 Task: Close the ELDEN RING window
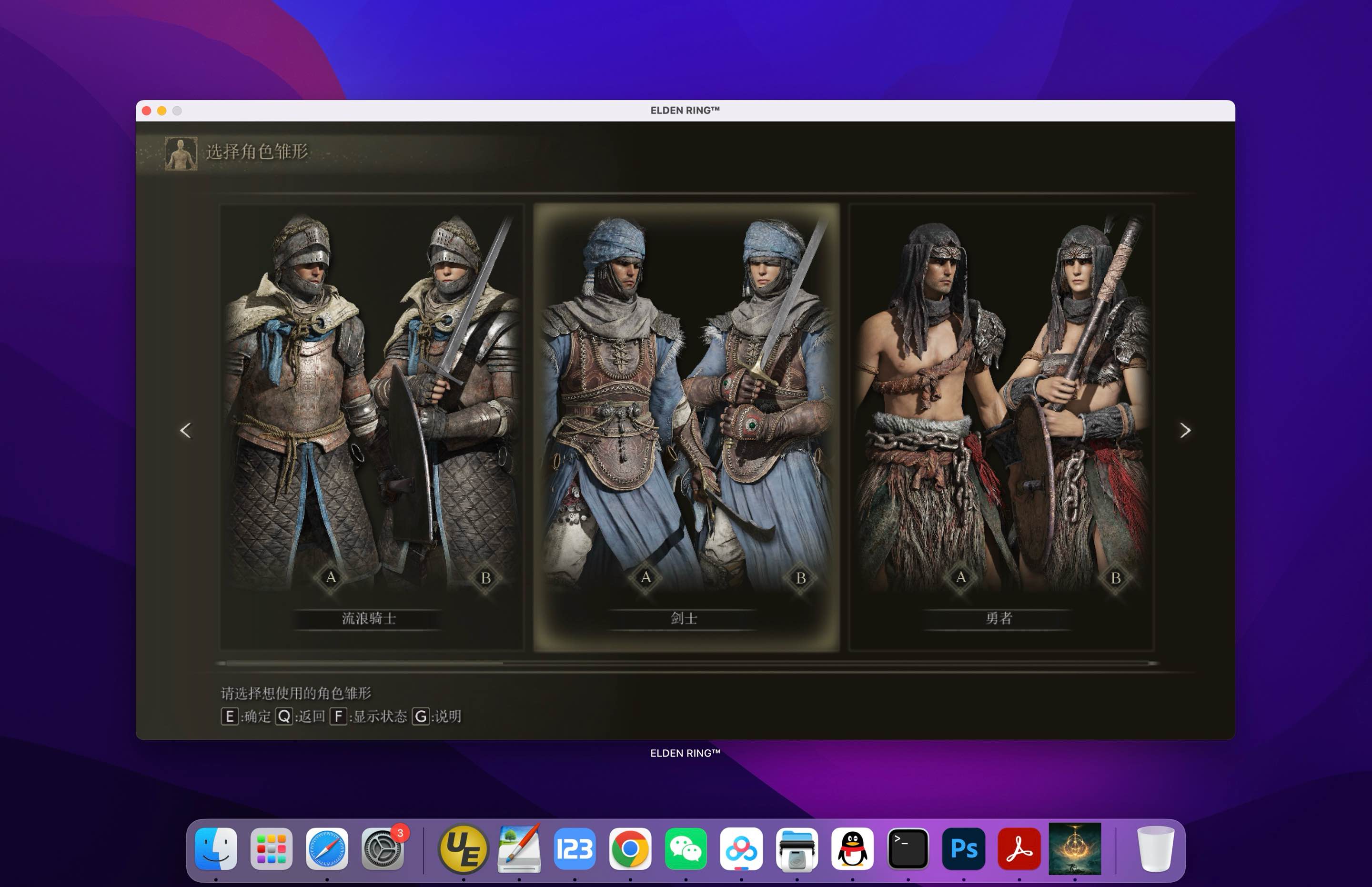click(x=147, y=111)
